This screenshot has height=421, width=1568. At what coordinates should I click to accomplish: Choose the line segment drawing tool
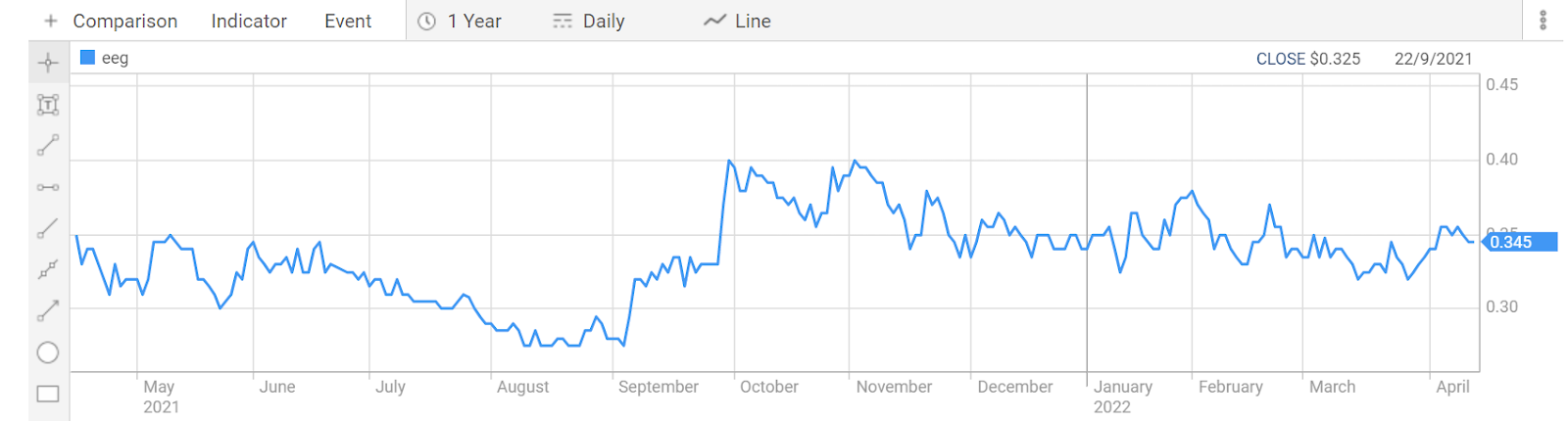coord(48,146)
